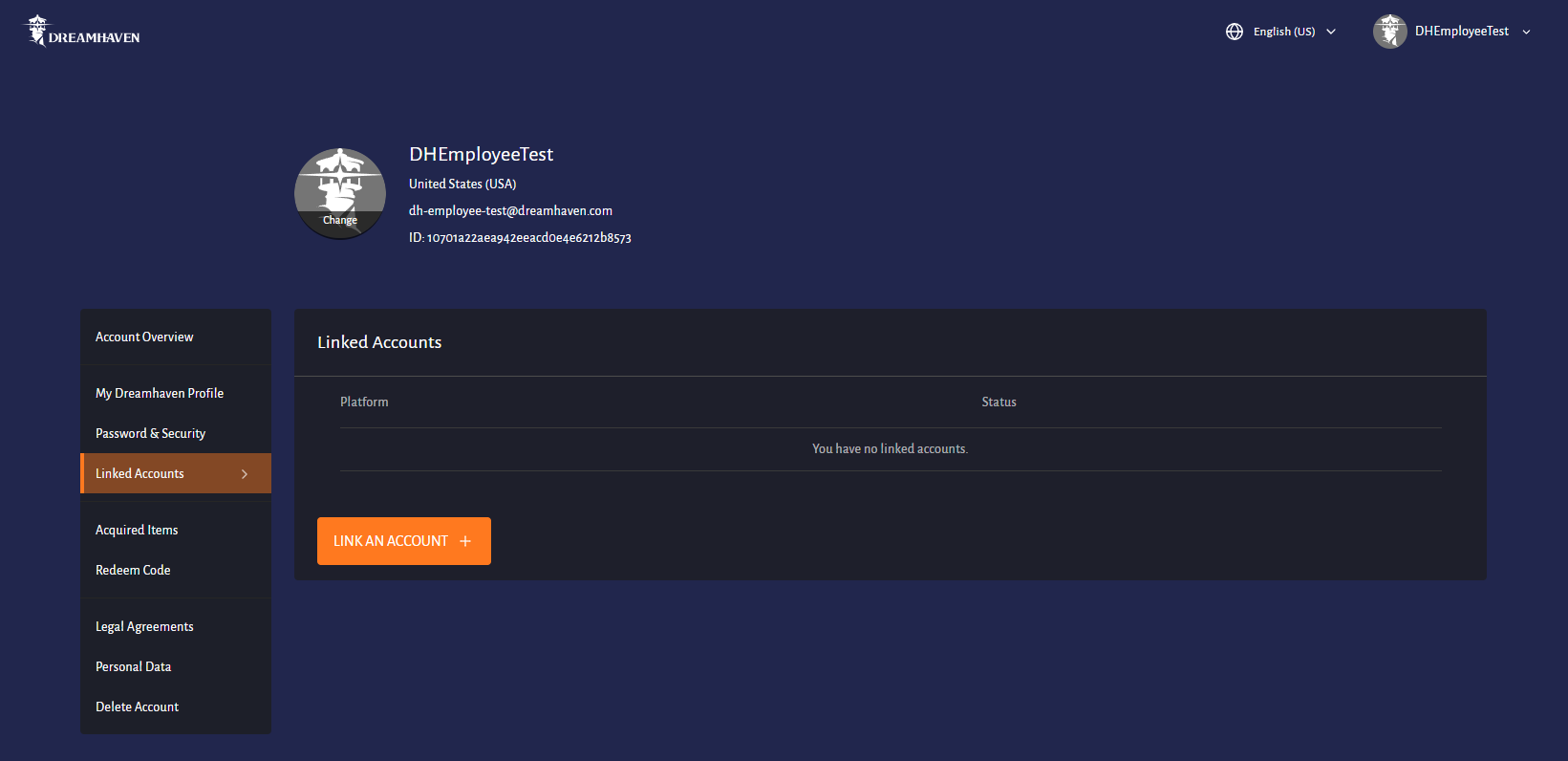Click the Dreamhaven logo in header
The image size is (1568, 761).
[82, 31]
